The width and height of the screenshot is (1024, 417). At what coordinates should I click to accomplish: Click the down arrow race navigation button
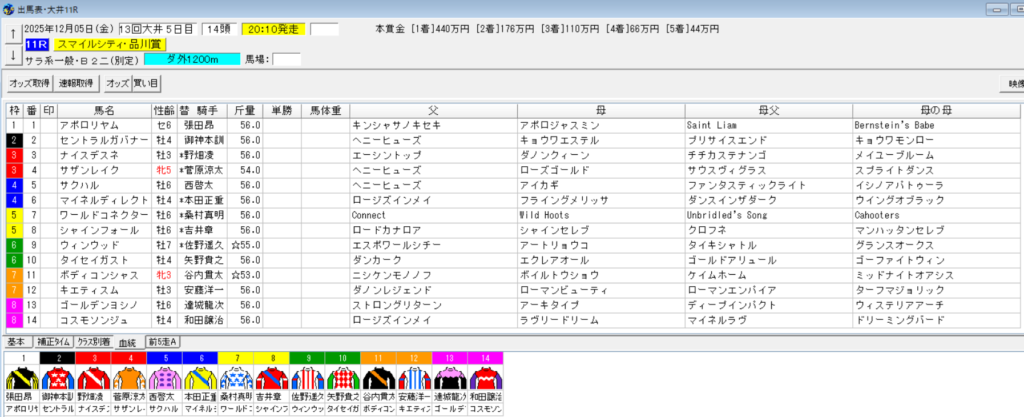point(11,55)
